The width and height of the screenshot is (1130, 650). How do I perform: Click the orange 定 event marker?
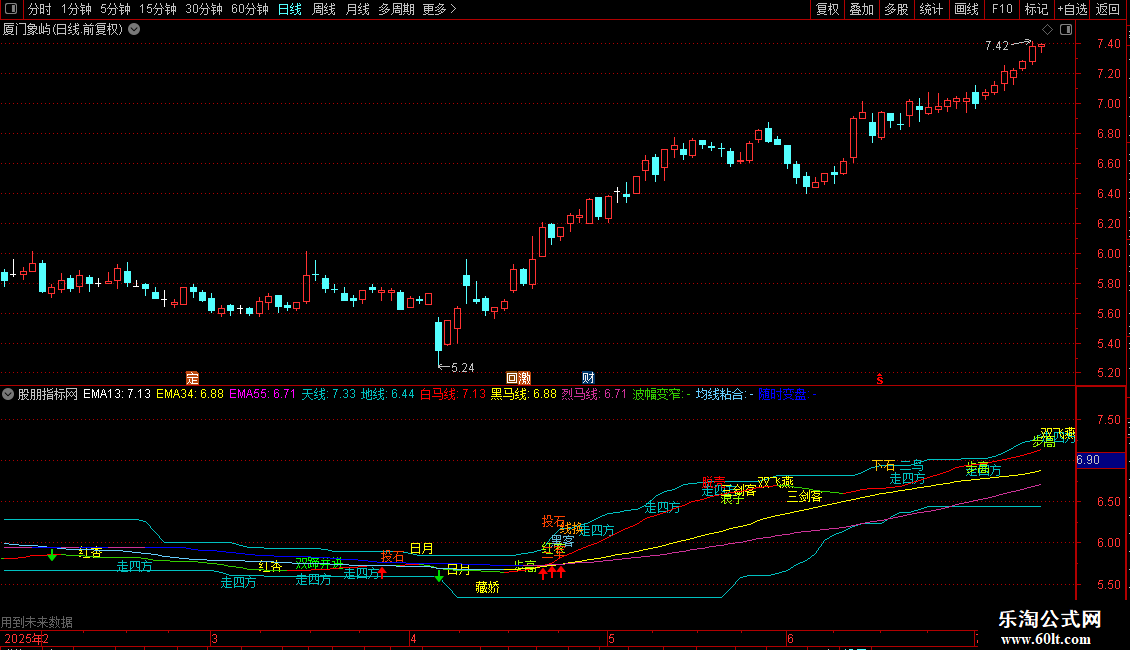pos(192,378)
